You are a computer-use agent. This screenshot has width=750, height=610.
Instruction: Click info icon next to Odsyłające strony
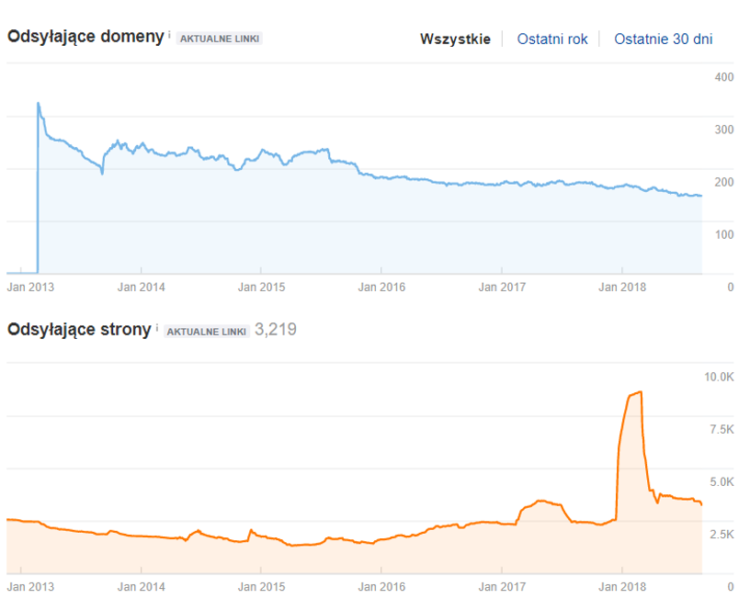pyautogui.click(x=156, y=328)
